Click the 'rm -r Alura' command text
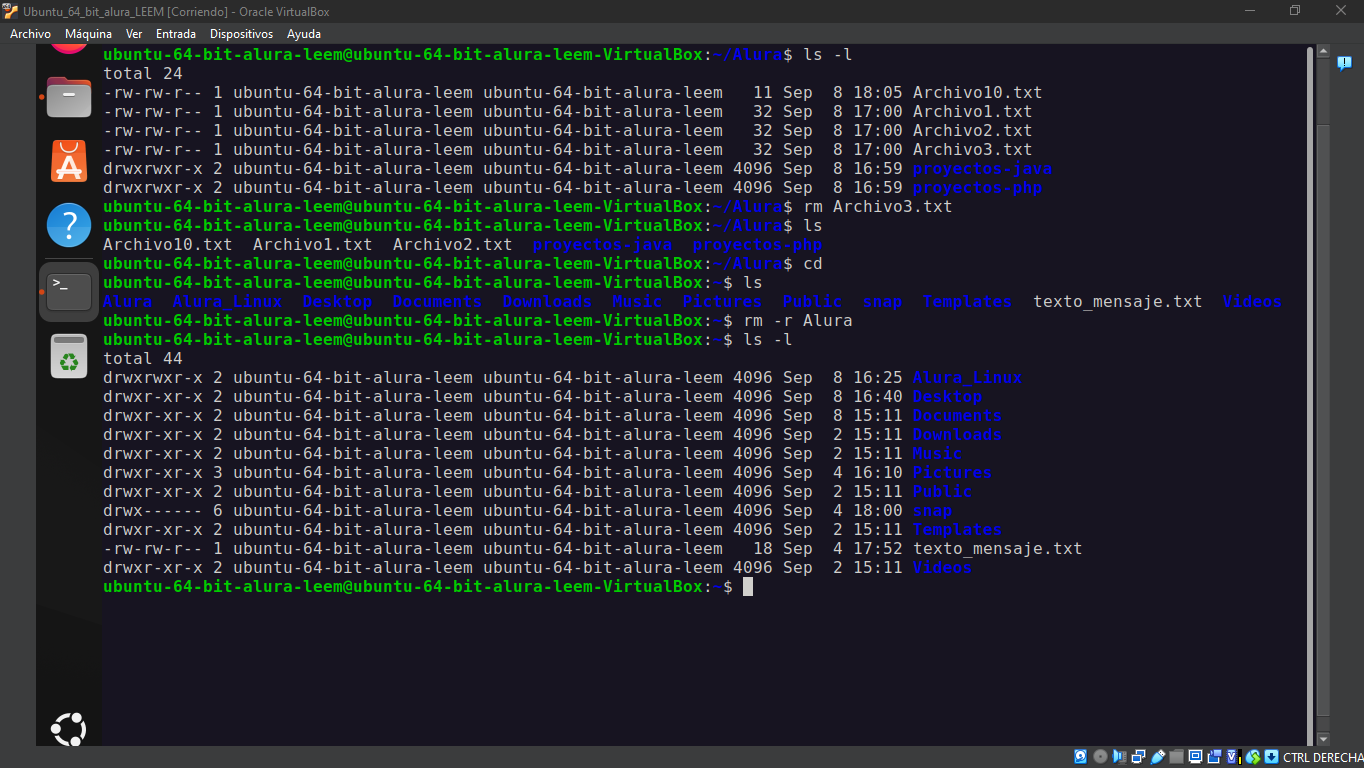The image size is (1364, 768). [797, 320]
